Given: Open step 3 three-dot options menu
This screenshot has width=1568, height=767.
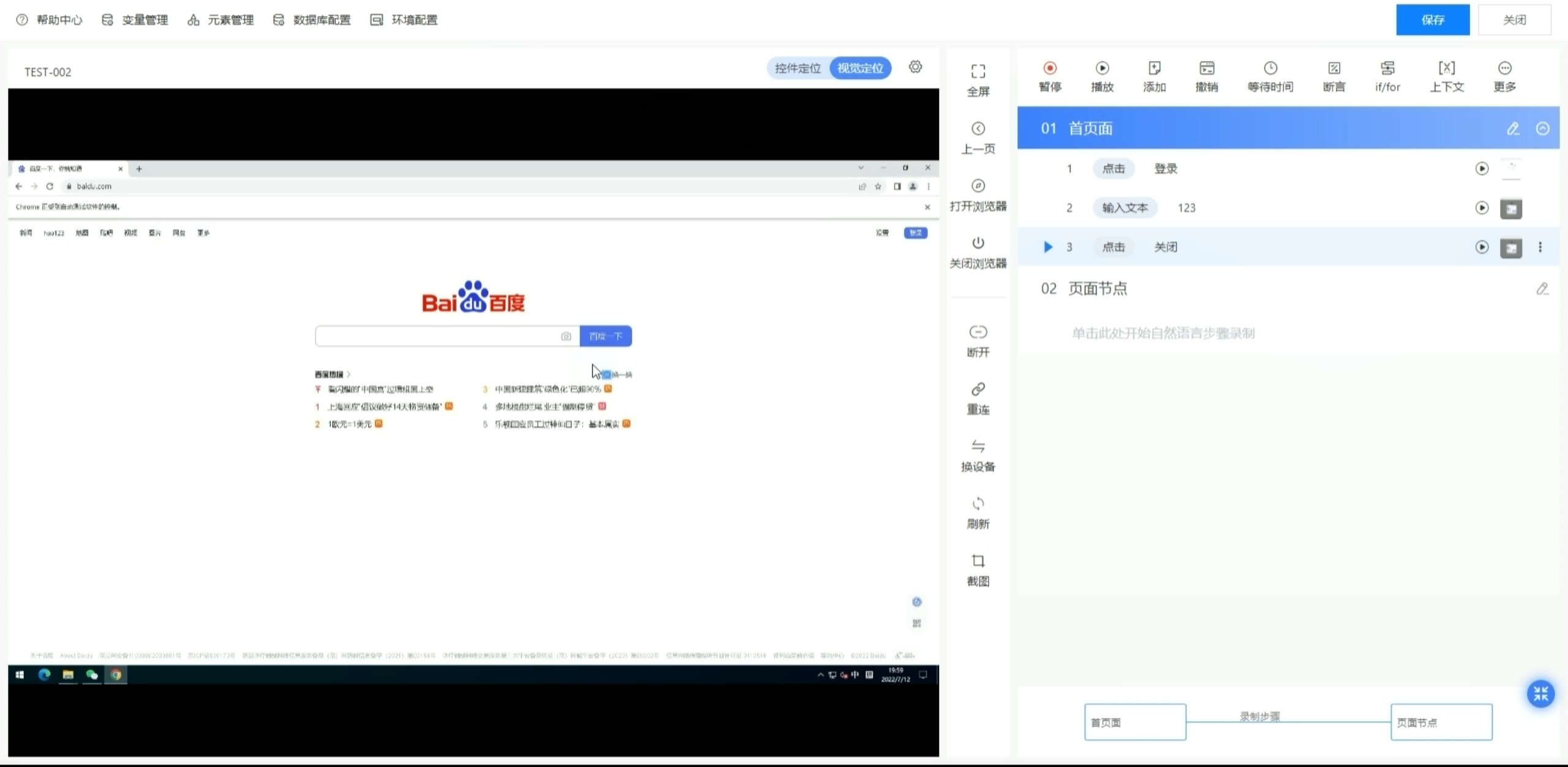Looking at the screenshot, I should point(1540,247).
